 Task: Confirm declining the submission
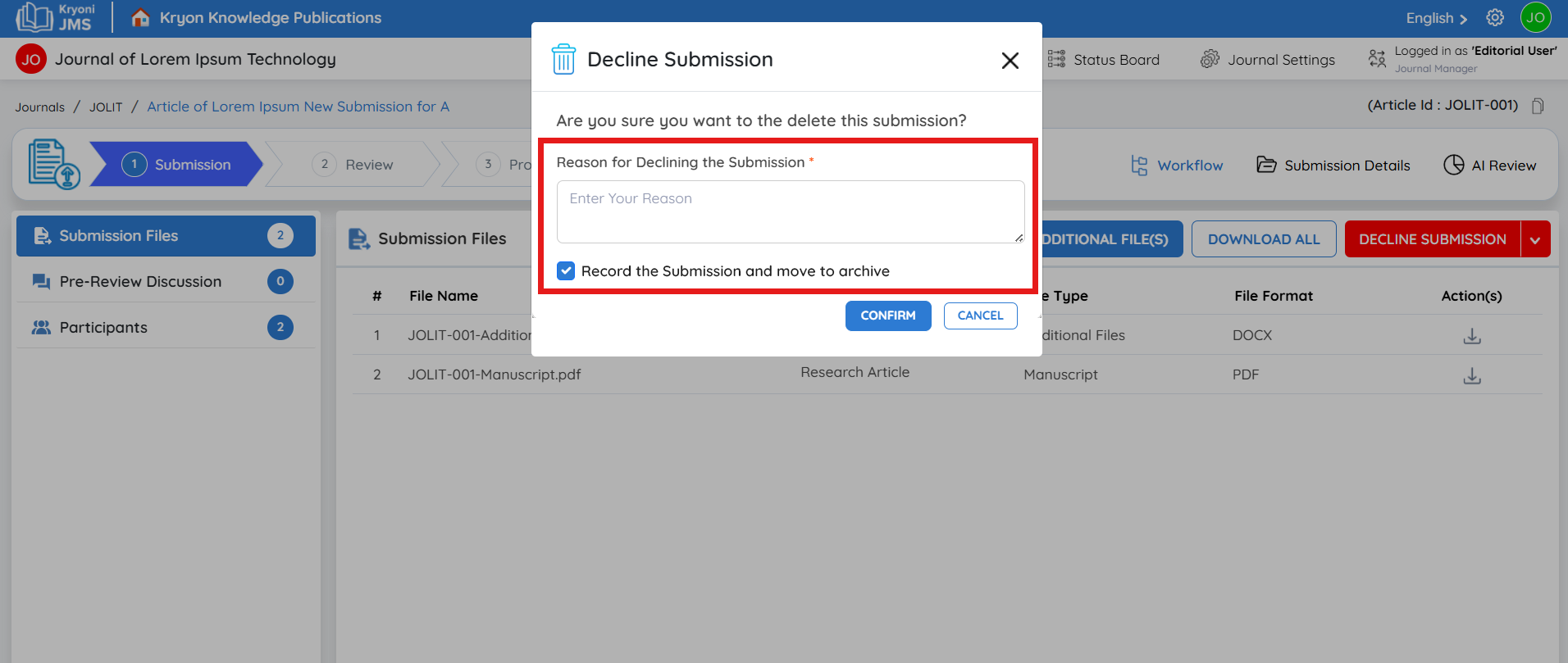(887, 316)
